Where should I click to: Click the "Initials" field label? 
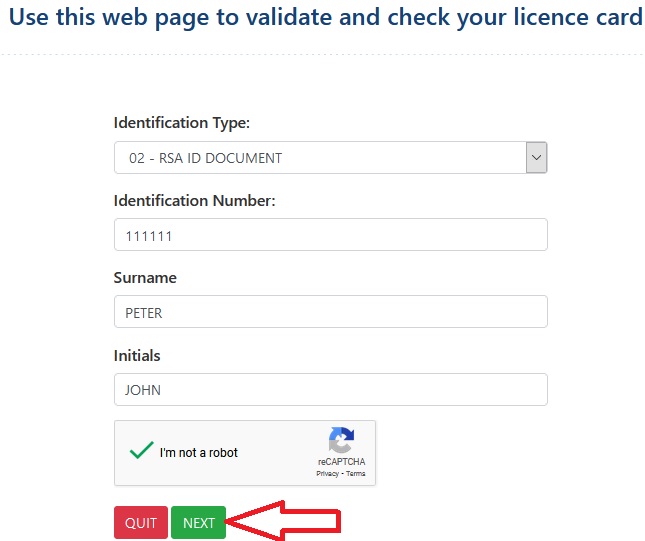[137, 355]
